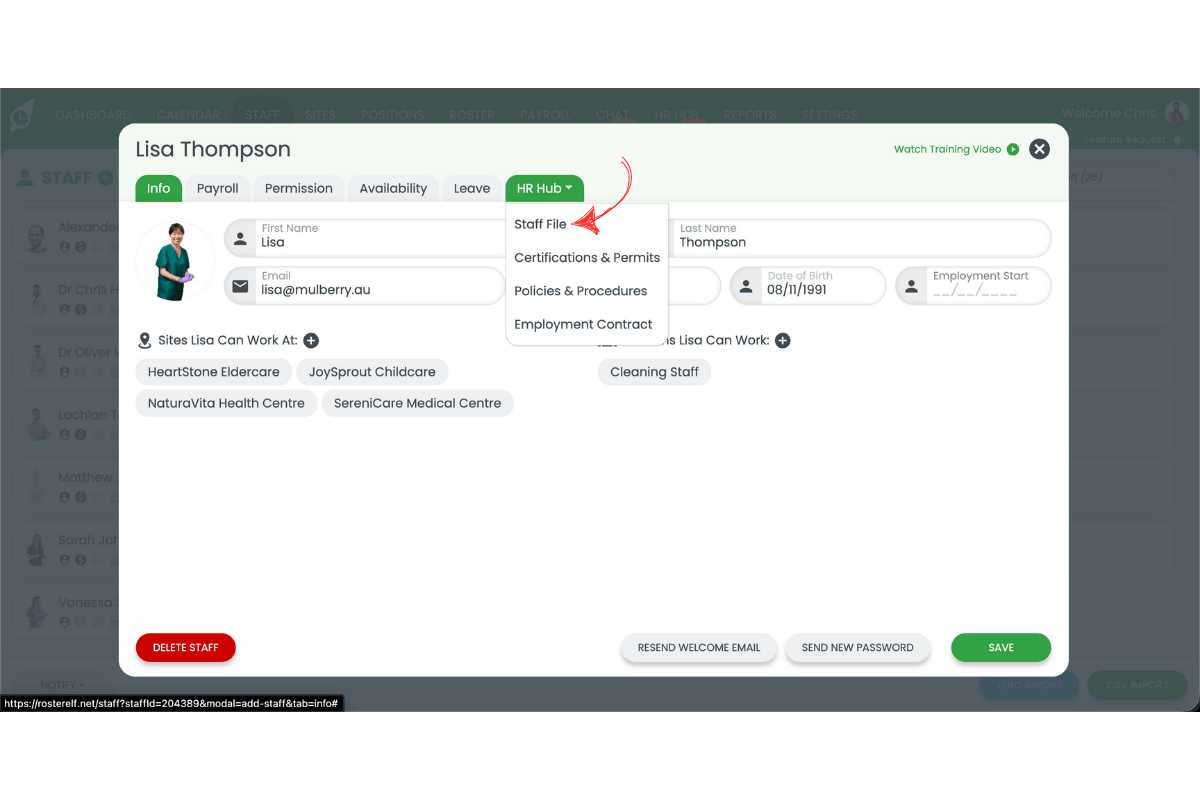
Task: Open the HR Hub dropdown
Action: point(544,188)
